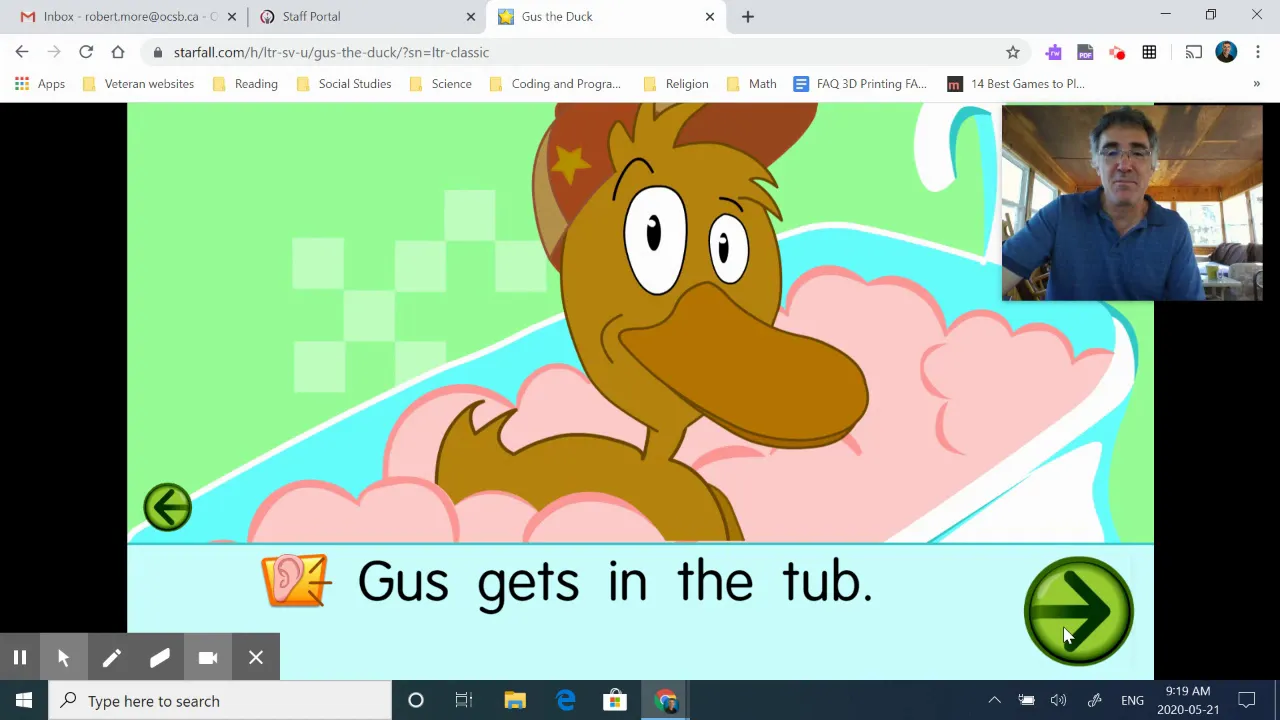Show hidden system tray icons
The width and height of the screenshot is (1280, 720).
click(994, 701)
